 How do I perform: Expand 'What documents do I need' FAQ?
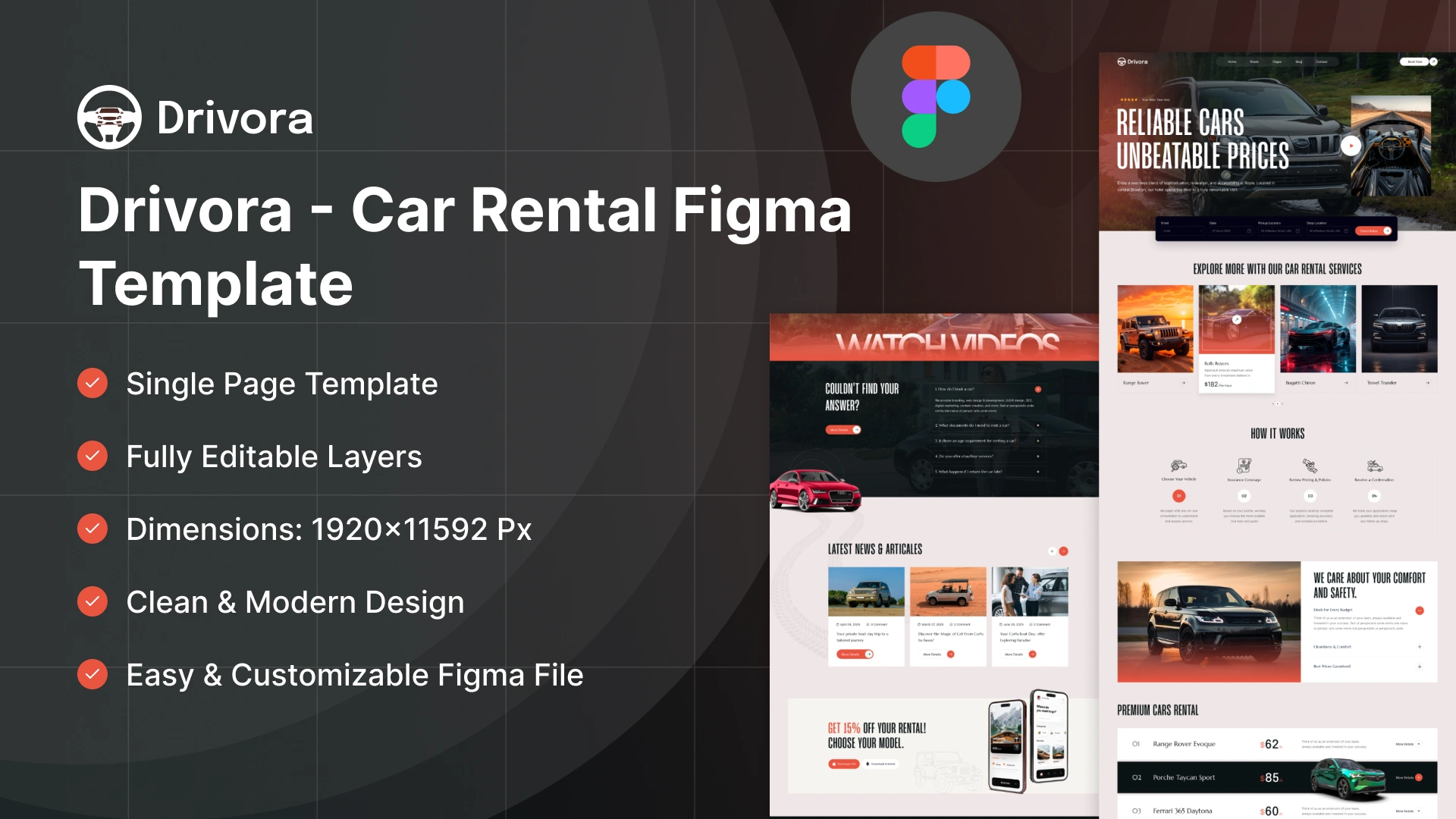1038,425
